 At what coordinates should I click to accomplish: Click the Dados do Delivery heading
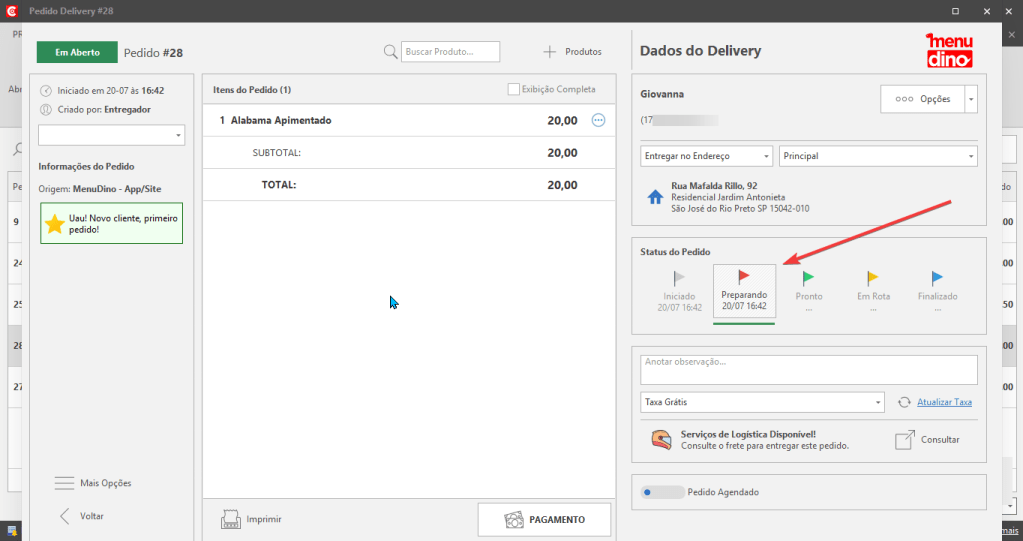coord(700,51)
